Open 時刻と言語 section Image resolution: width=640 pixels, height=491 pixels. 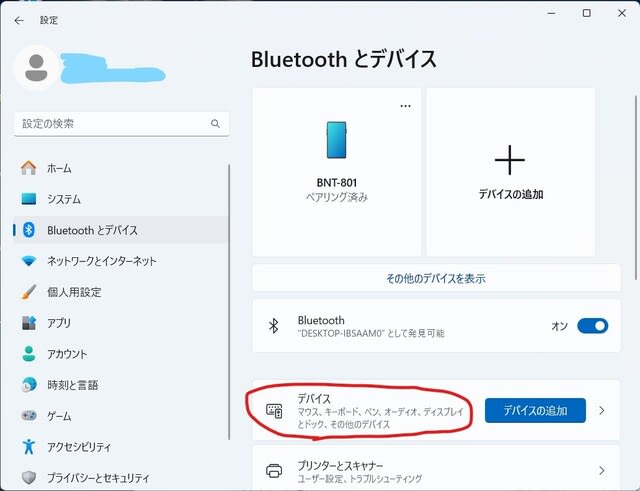[x=121, y=384]
